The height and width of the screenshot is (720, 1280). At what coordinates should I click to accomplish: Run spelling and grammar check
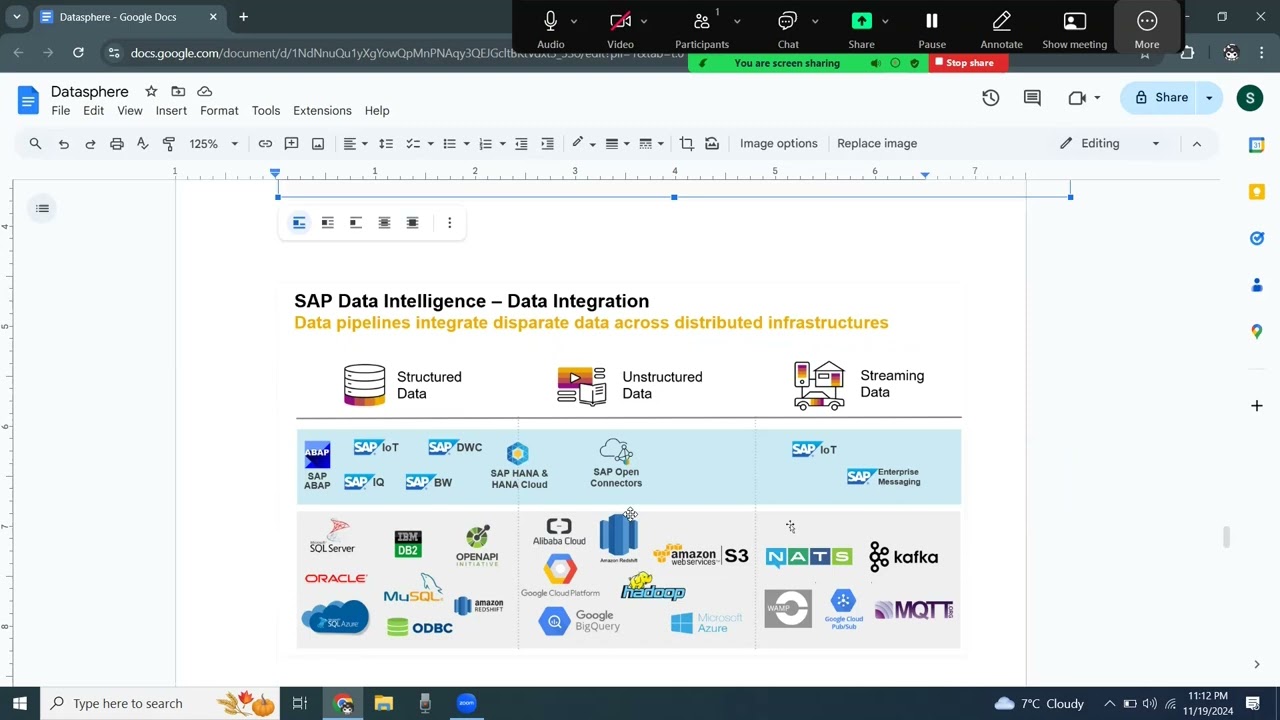pyautogui.click(x=142, y=144)
